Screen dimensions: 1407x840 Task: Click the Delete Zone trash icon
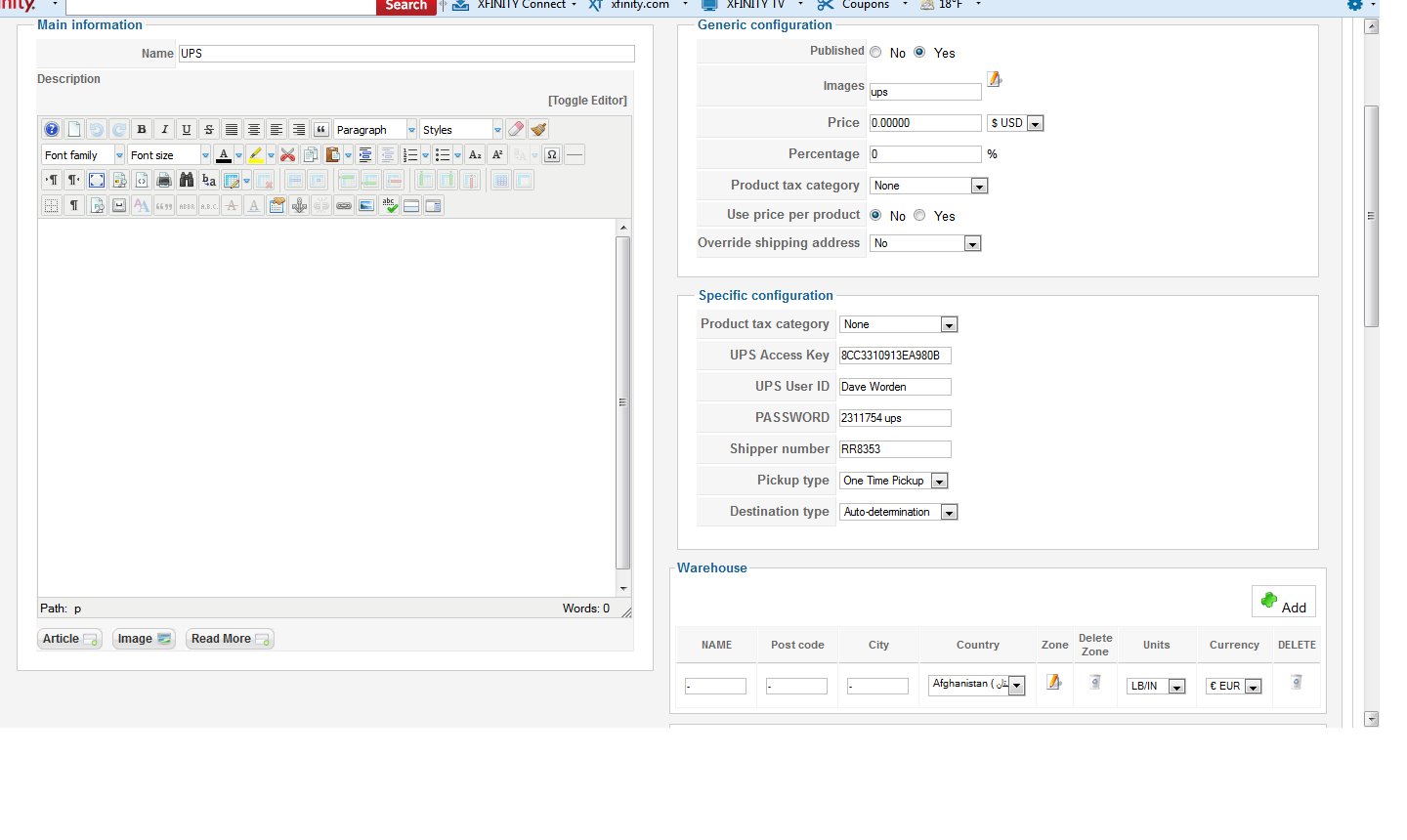tap(1095, 682)
